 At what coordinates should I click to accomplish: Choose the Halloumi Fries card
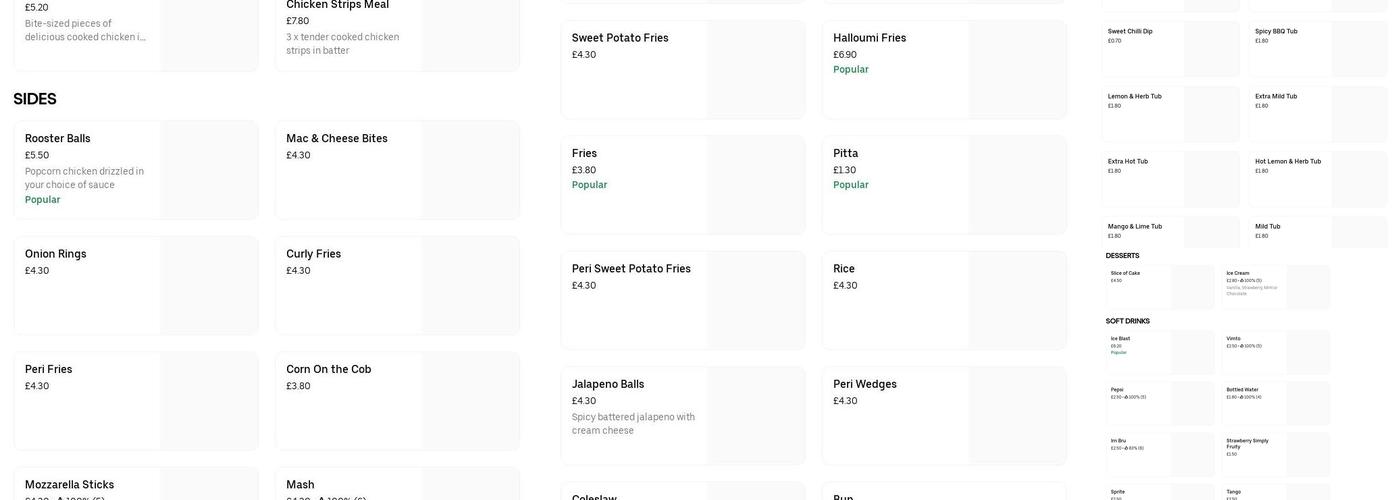coord(944,69)
